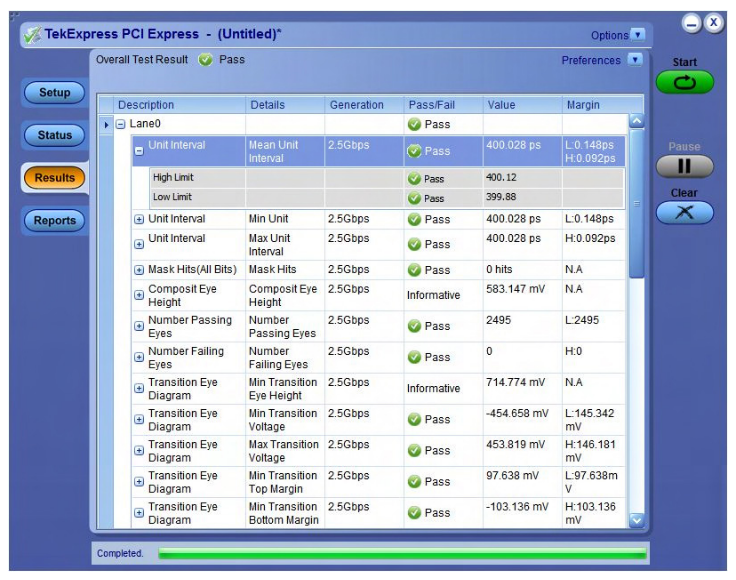
Task: Click the row selector arrow beside Lane0
Action: coord(106,125)
